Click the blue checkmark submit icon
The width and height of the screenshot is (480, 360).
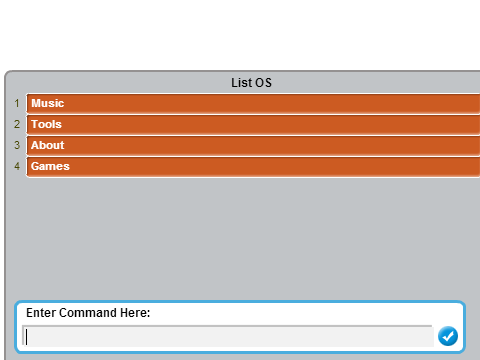click(x=448, y=336)
